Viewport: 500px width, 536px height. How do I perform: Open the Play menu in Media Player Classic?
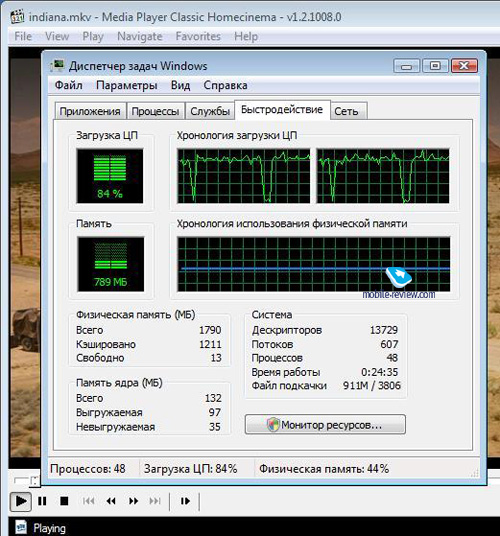(x=93, y=36)
